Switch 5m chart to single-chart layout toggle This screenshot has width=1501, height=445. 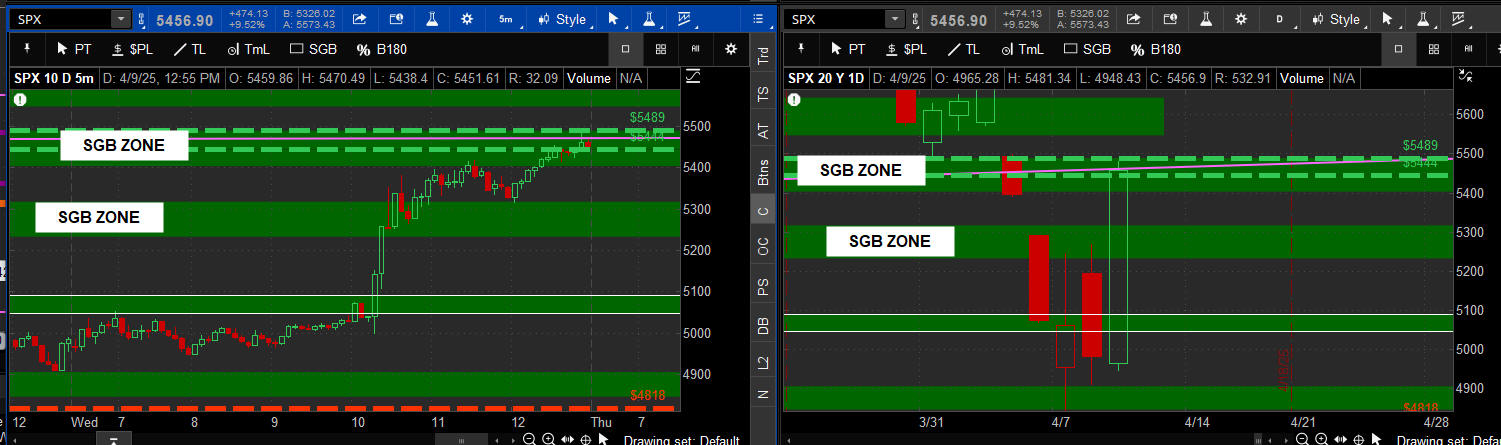(x=625, y=48)
